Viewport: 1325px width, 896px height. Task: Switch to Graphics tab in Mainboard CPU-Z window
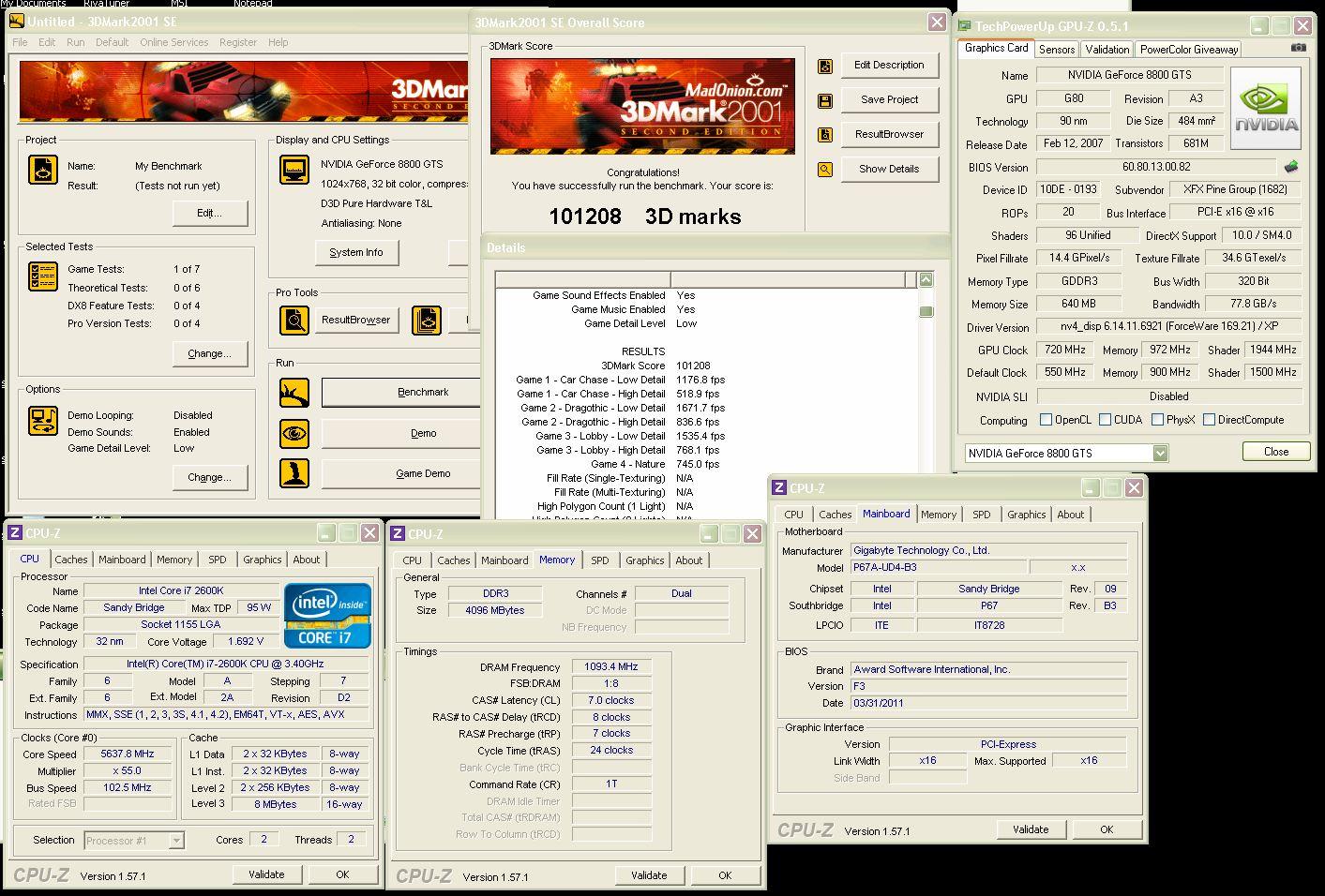1026,515
